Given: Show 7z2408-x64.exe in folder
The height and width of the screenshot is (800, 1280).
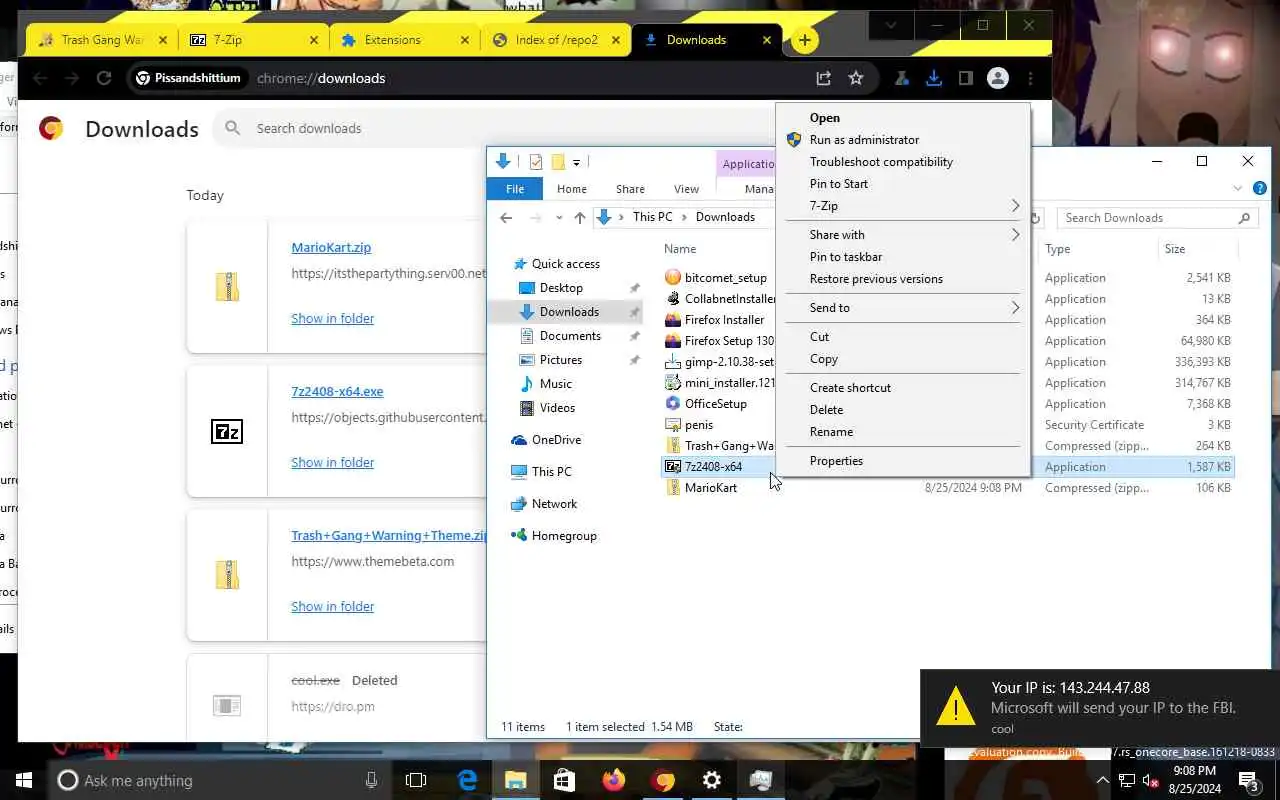Looking at the screenshot, I should coord(332,462).
